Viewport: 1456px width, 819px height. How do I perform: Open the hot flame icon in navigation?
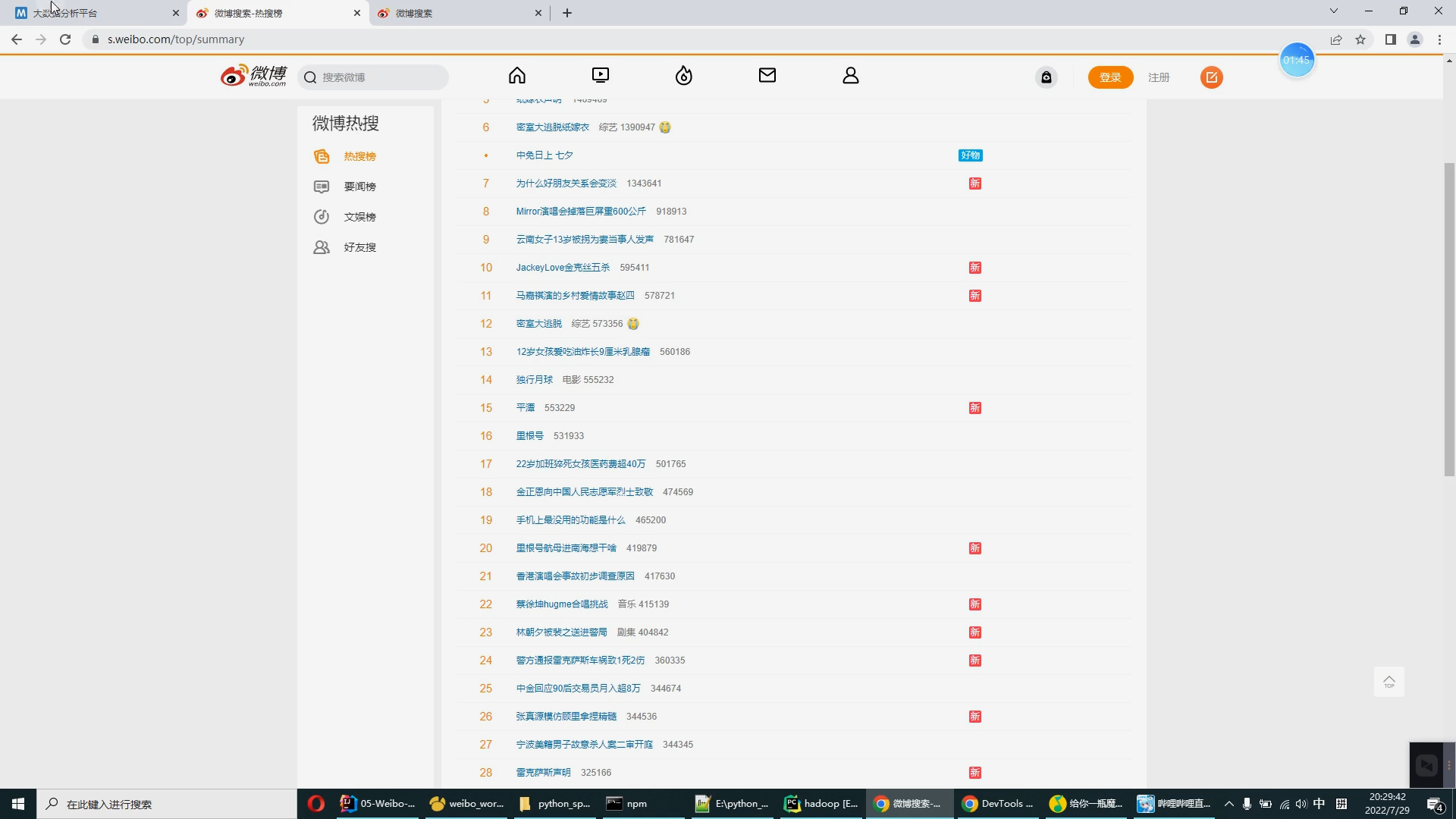click(x=684, y=76)
